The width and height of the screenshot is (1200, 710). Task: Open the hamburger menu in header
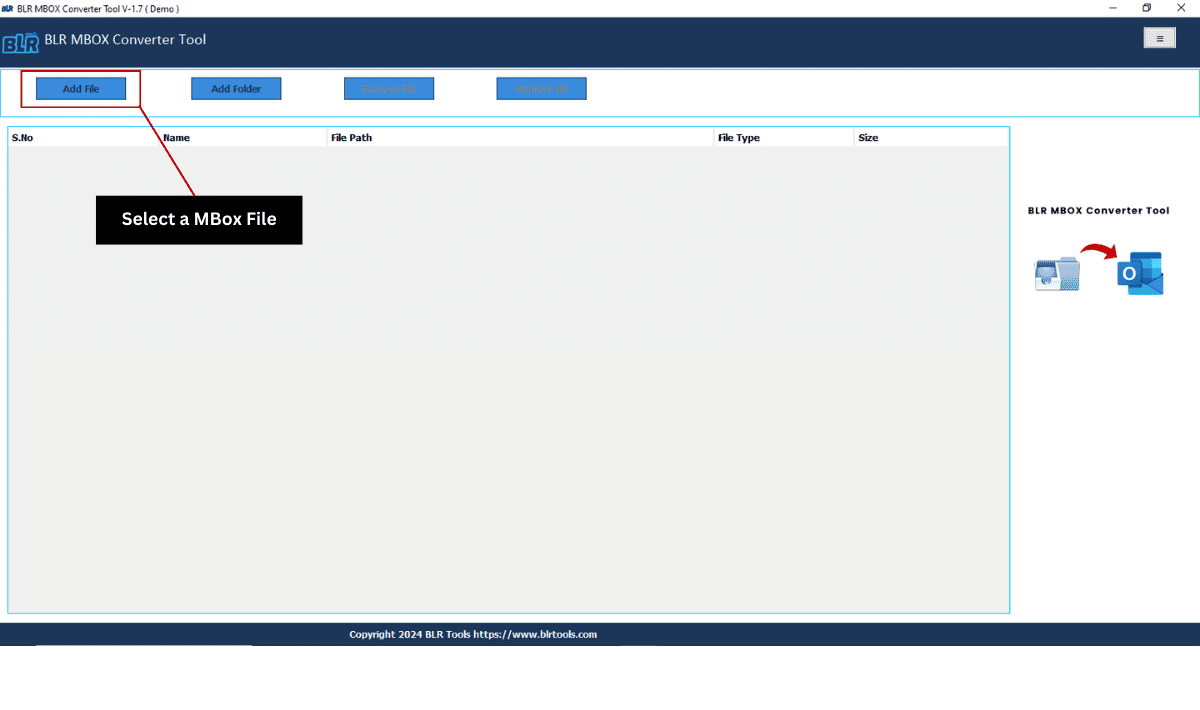[x=1160, y=38]
